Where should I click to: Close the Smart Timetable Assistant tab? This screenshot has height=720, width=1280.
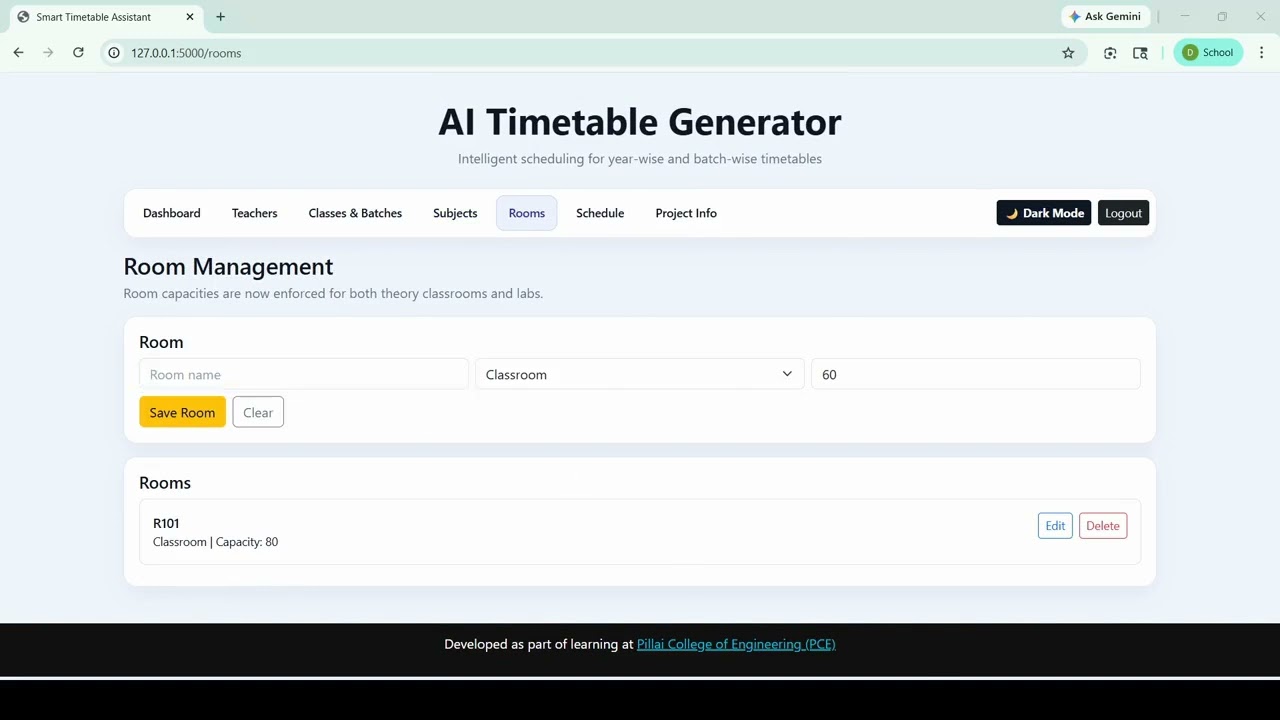coord(191,17)
